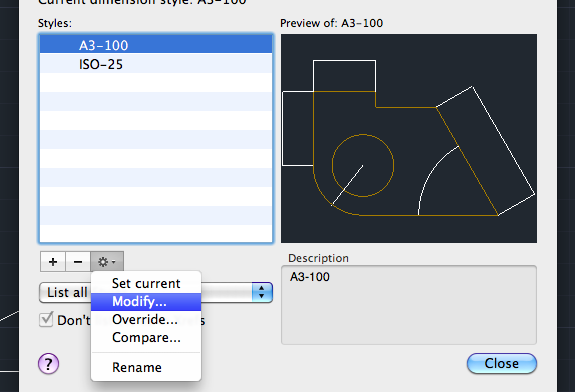Open the List all styles dropdown
The image size is (575, 392).
[156, 293]
